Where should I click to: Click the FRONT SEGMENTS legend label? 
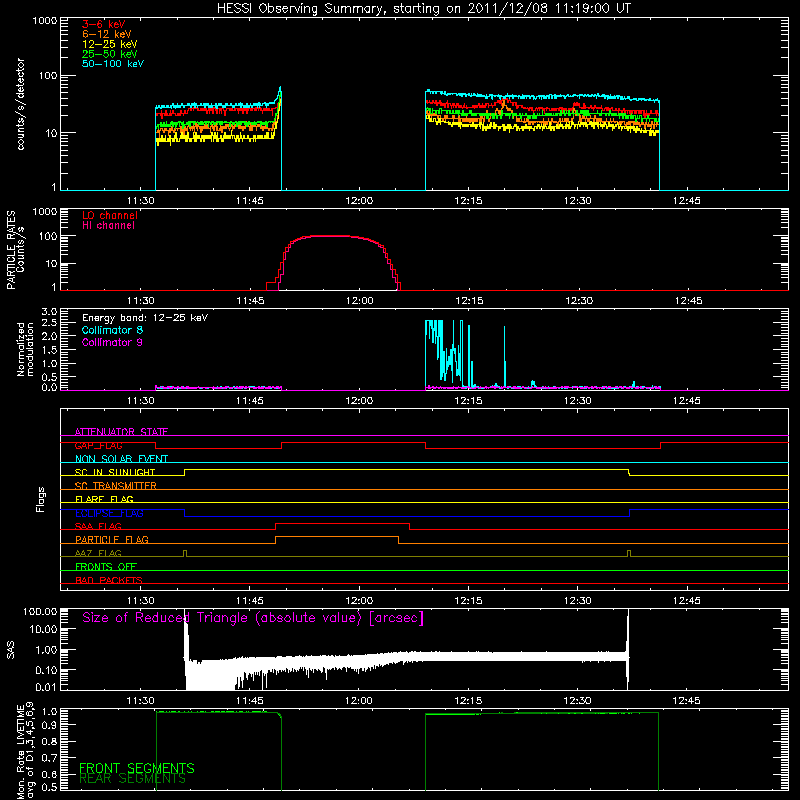point(137,768)
